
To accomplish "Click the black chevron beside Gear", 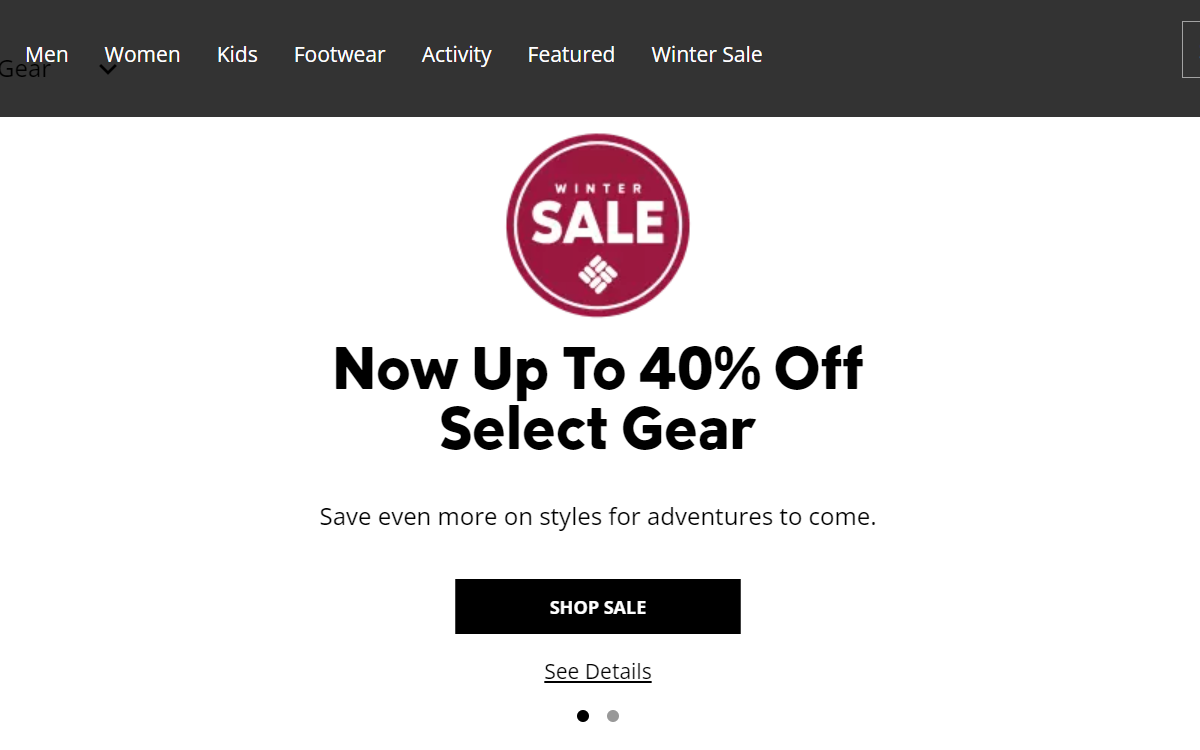I will coord(108,70).
